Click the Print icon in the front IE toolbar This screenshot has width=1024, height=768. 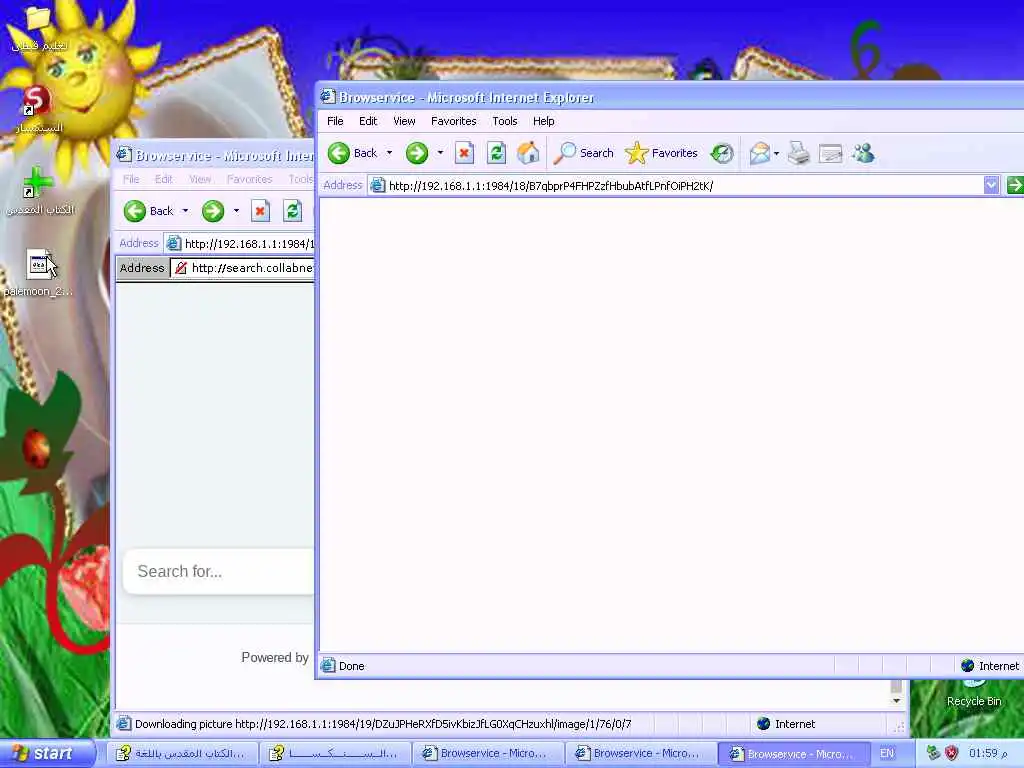pos(798,153)
